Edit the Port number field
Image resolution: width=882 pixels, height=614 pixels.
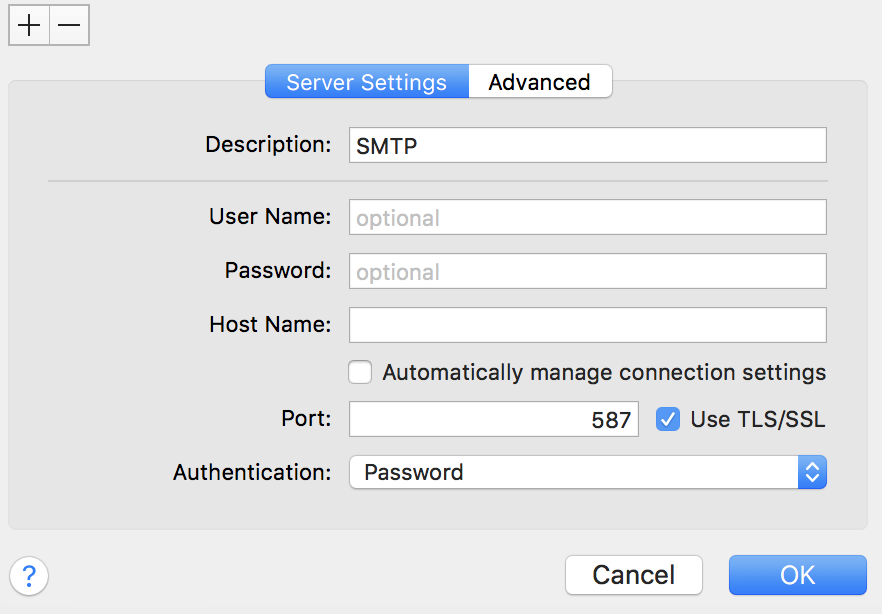click(x=493, y=419)
